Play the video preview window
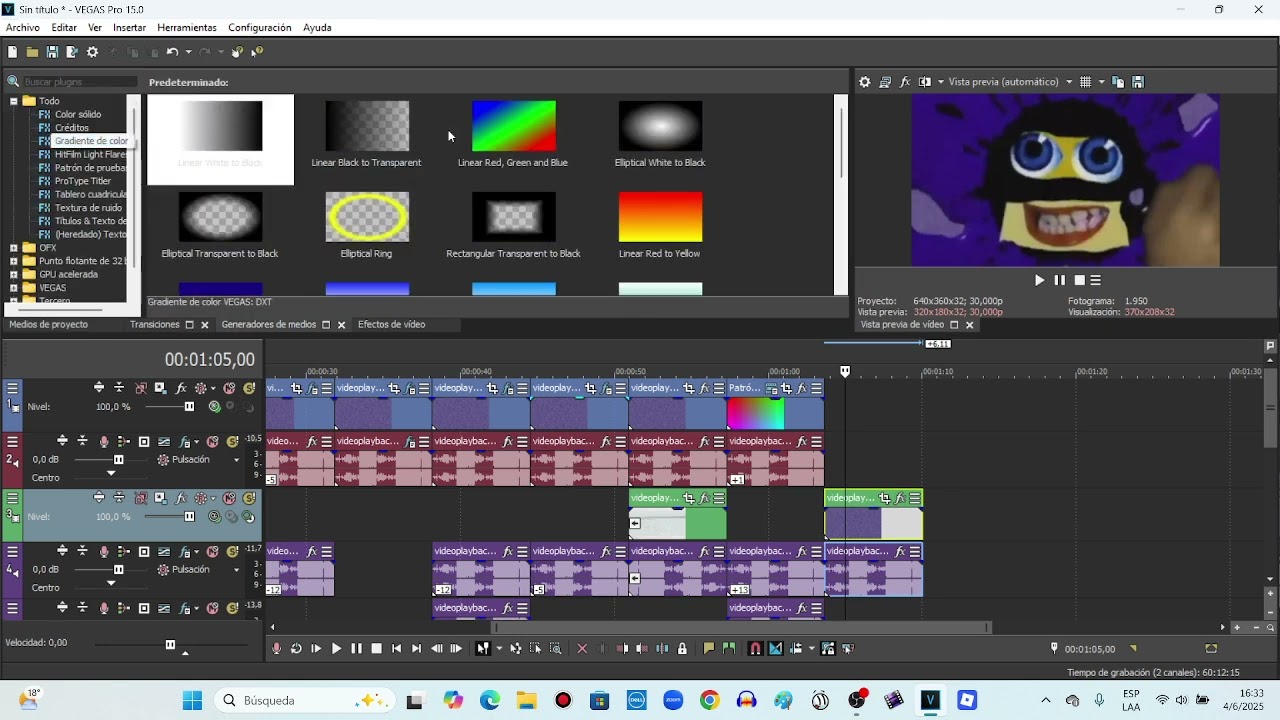 pyautogui.click(x=1039, y=281)
